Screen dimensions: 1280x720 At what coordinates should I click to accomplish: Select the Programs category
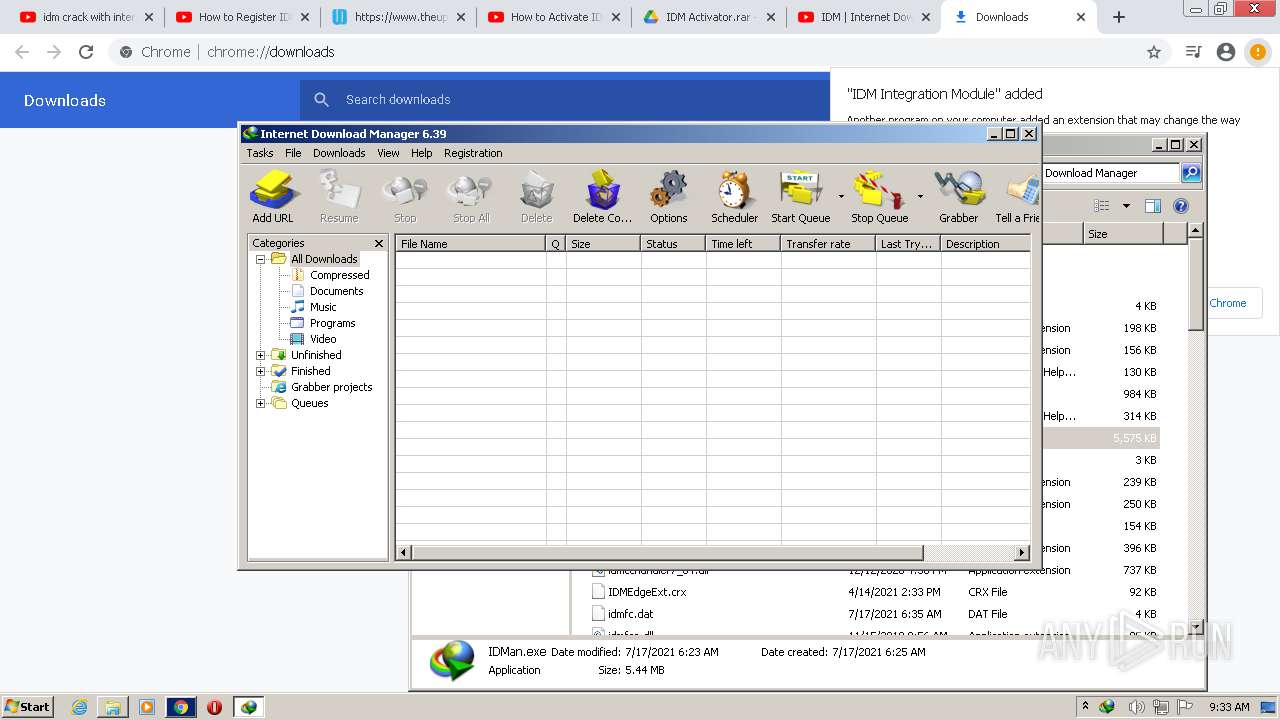[332, 323]
